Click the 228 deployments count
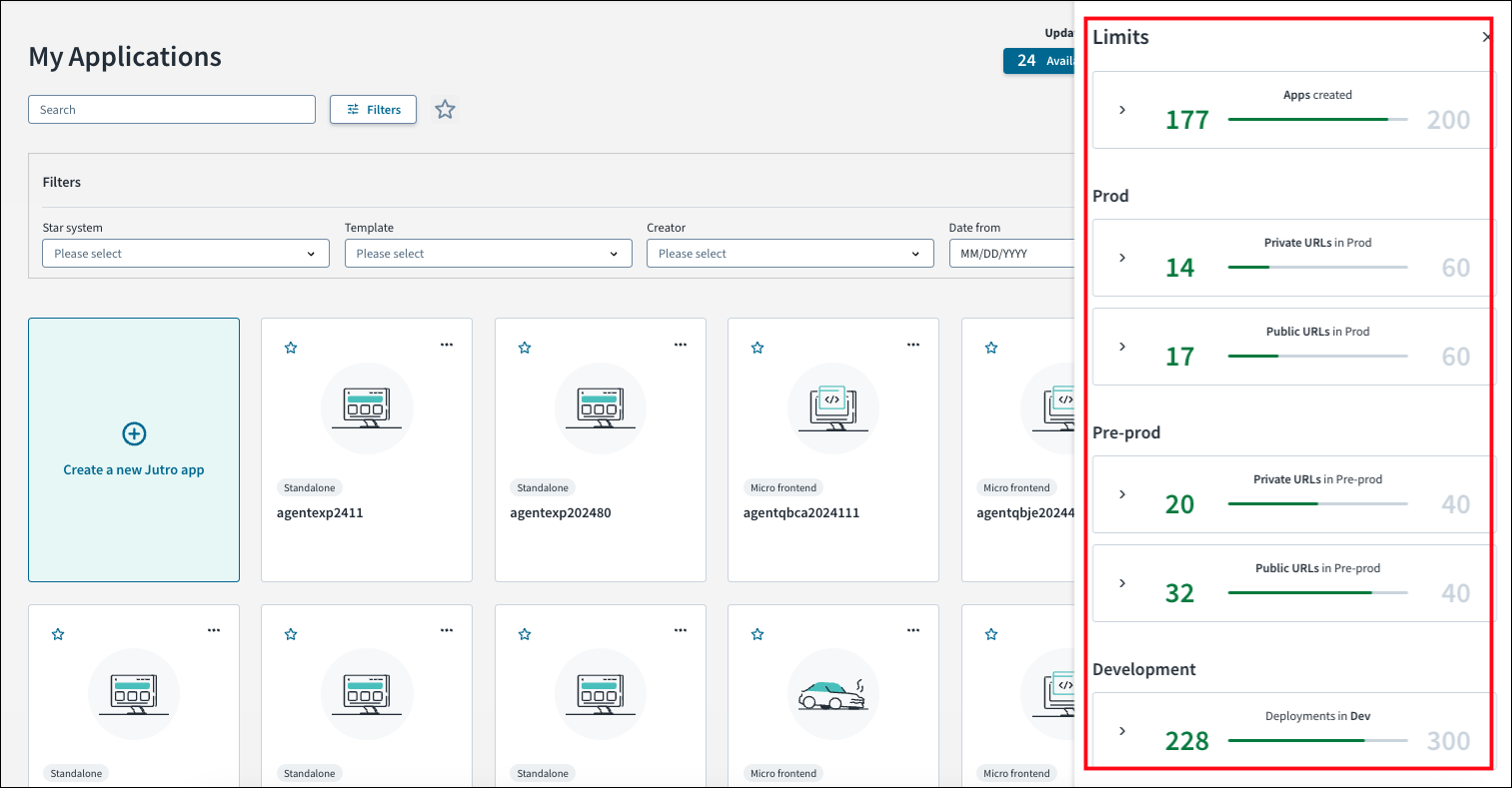Screen dimensions: 1512x788 point(1187,741)
